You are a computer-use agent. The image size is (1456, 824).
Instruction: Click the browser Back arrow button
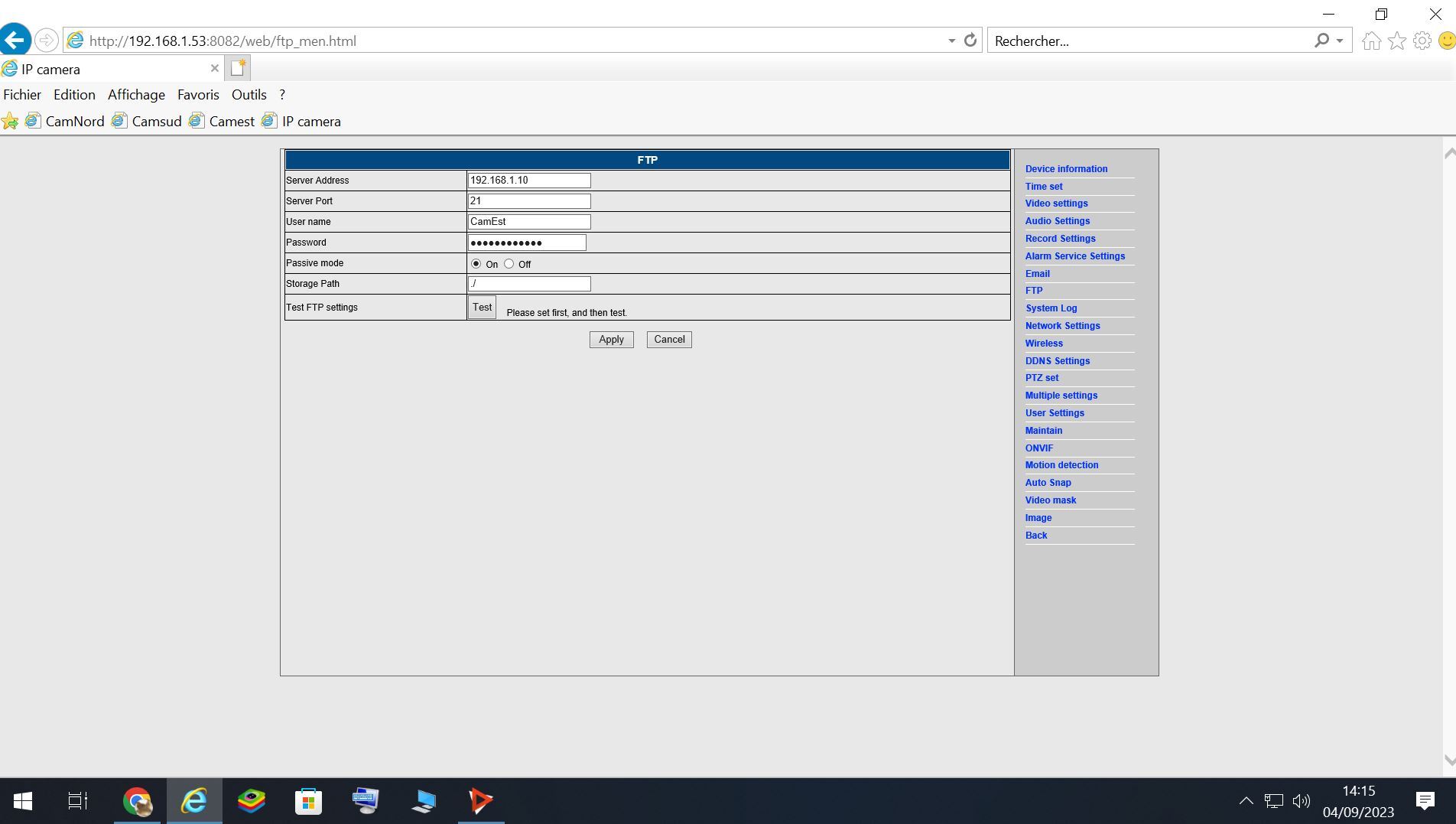15,40
